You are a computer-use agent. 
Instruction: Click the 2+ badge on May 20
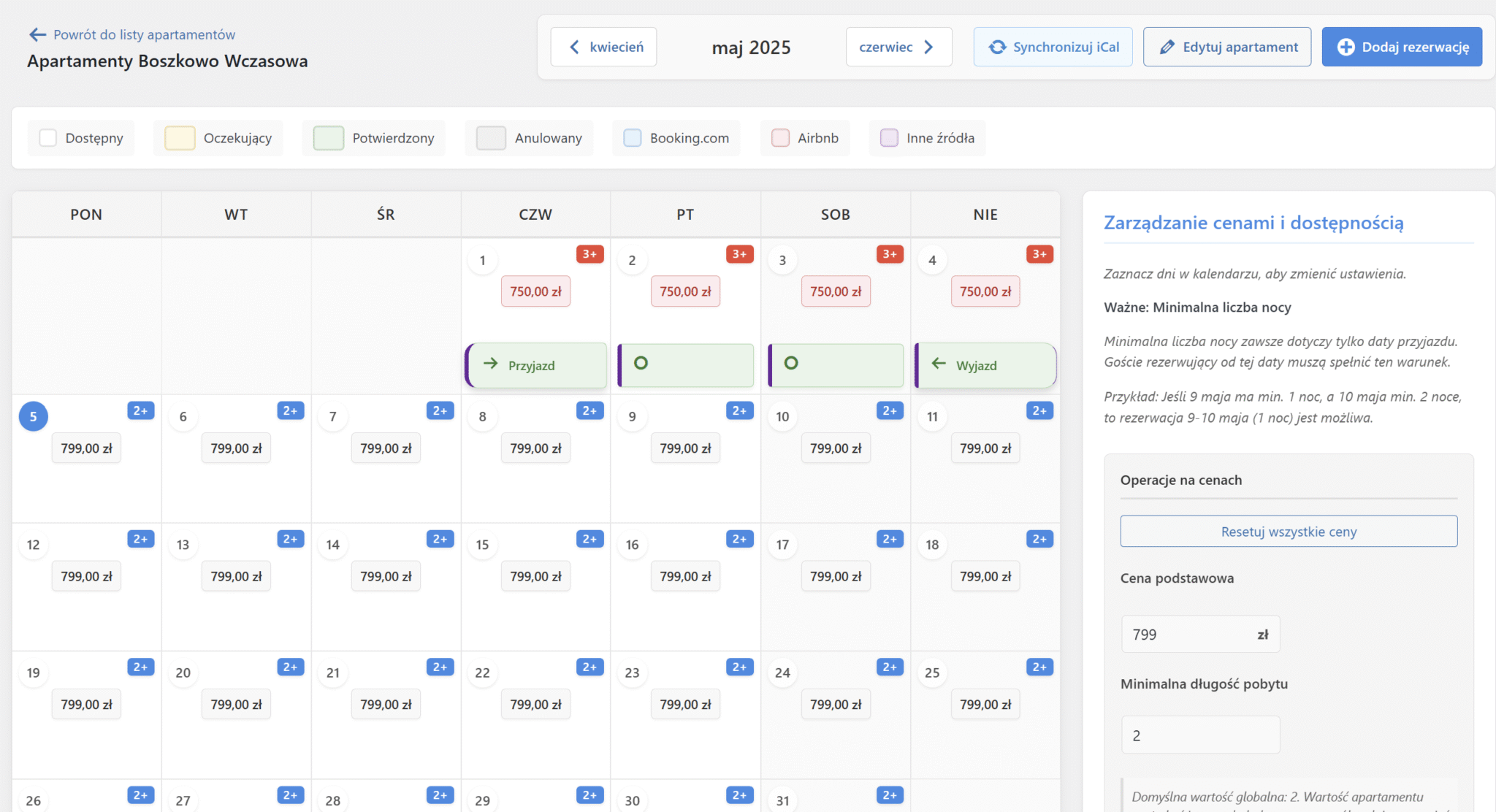coord(291,667)
